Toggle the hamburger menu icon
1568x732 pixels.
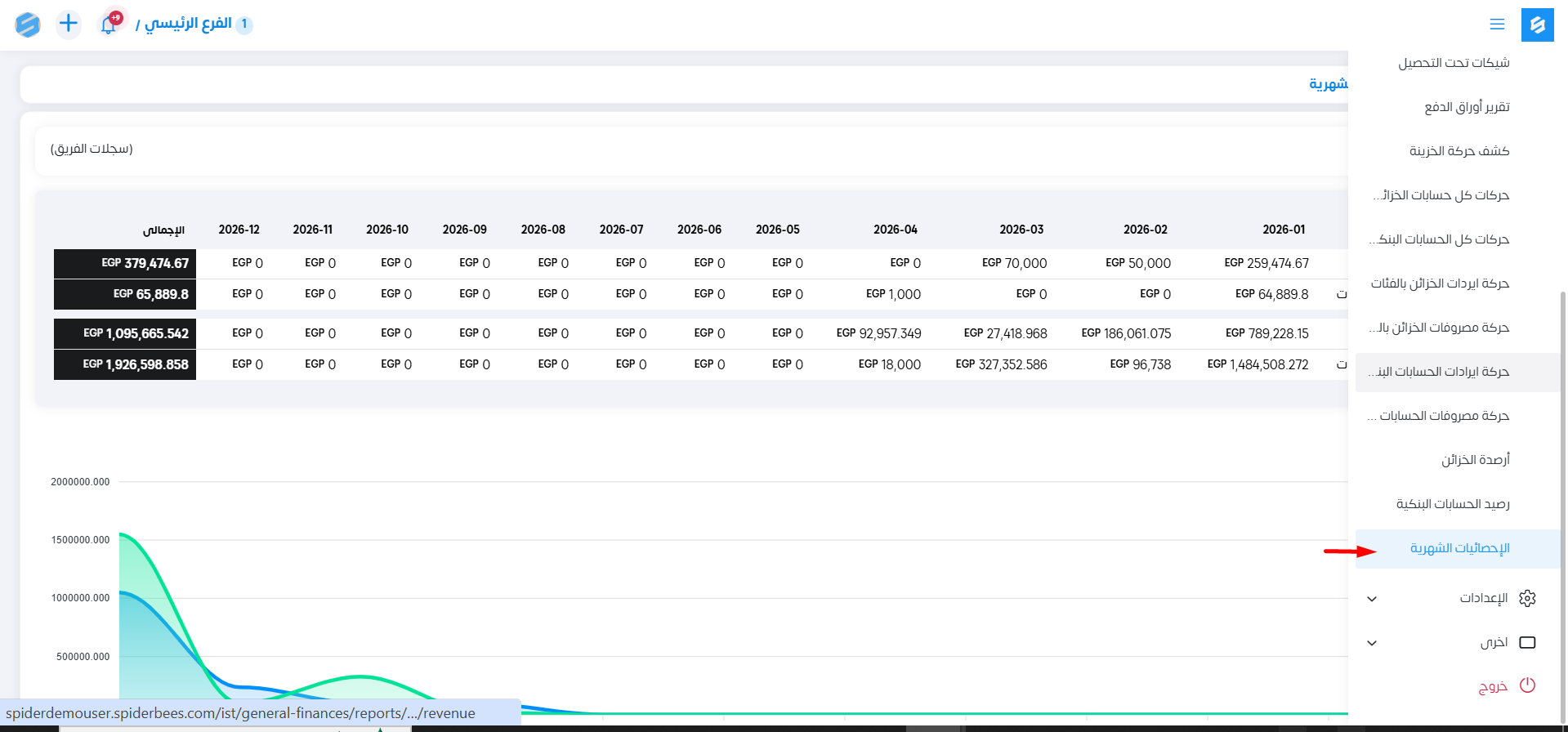pos(1497,25)
